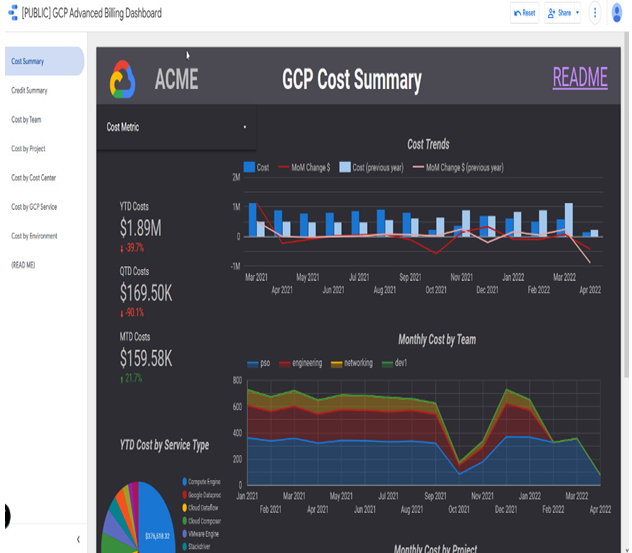
Task: Click the MTD Costs value $159.58K
Action: click(146, 358)
